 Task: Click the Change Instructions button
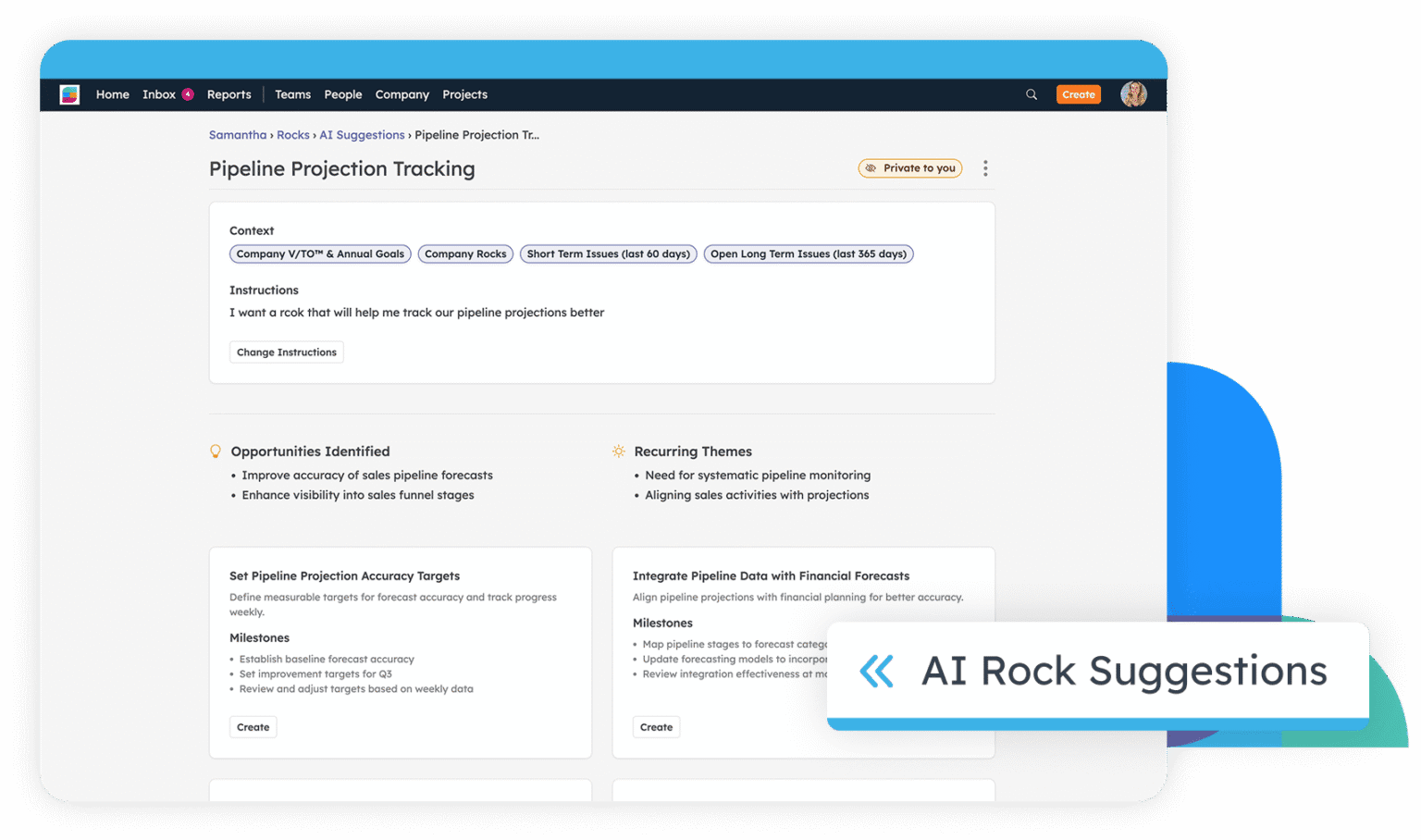click(x=286, y=352)
